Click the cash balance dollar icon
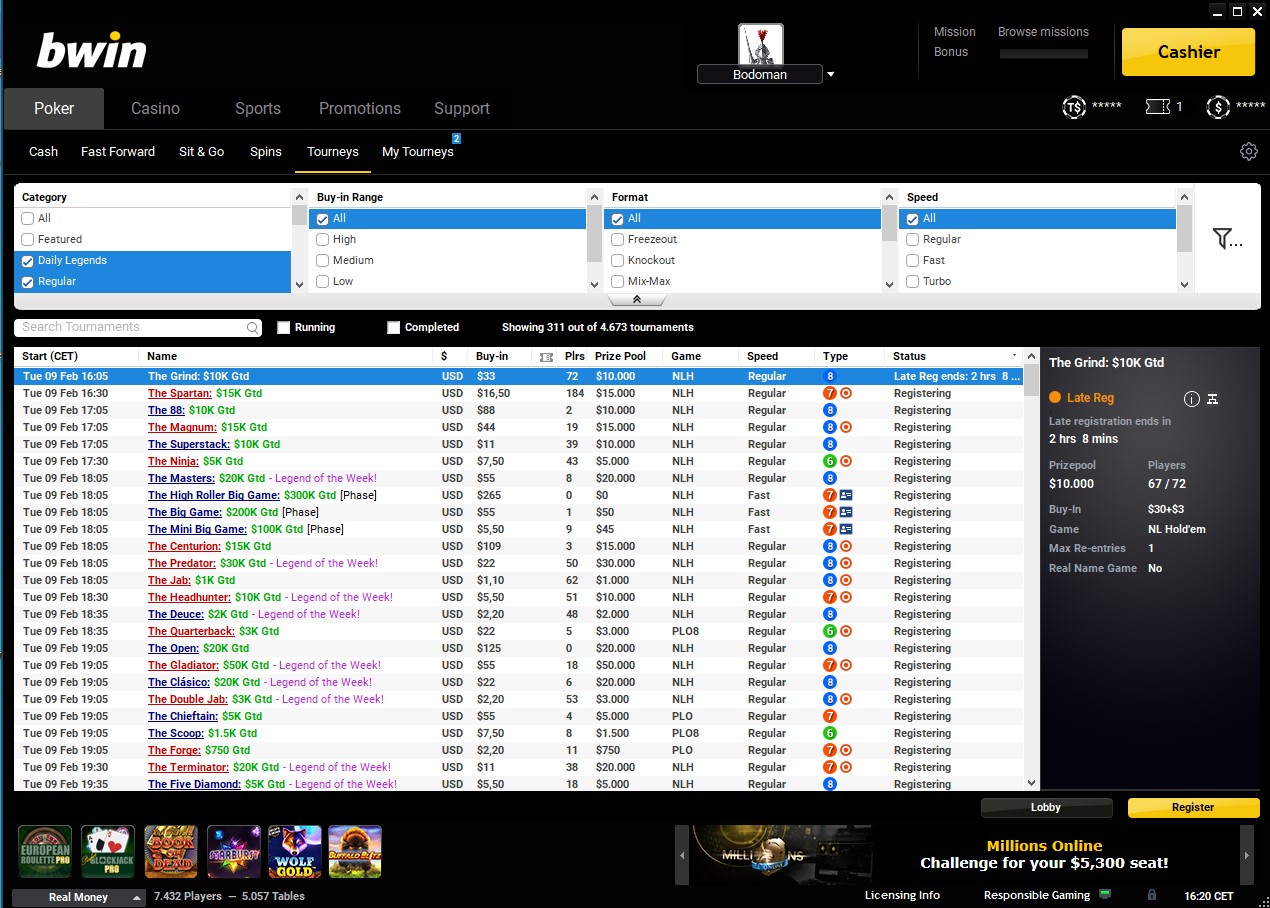 coord(1218,107)
